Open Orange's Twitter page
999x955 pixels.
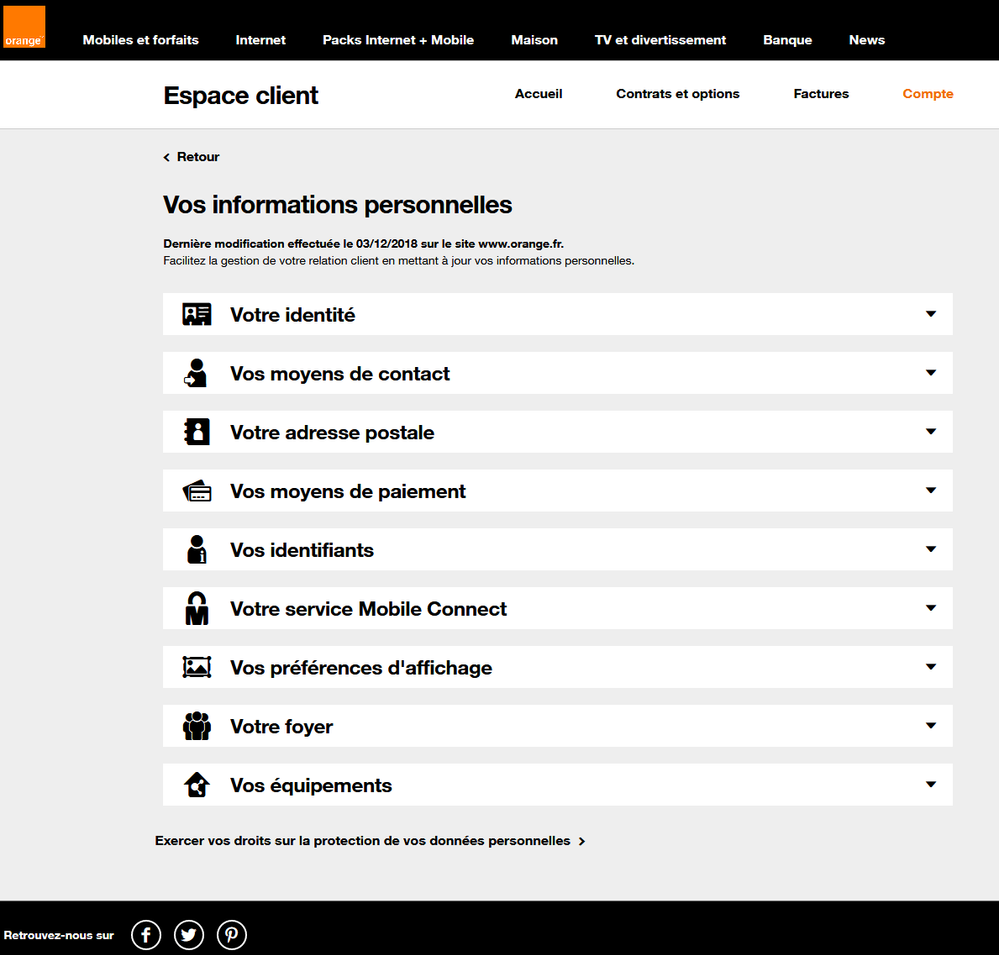[189, 935]
